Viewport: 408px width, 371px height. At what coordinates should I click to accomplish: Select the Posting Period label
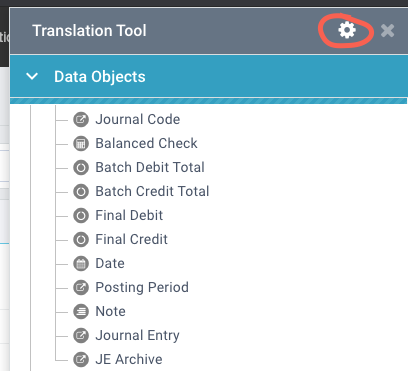click(142, 288)
